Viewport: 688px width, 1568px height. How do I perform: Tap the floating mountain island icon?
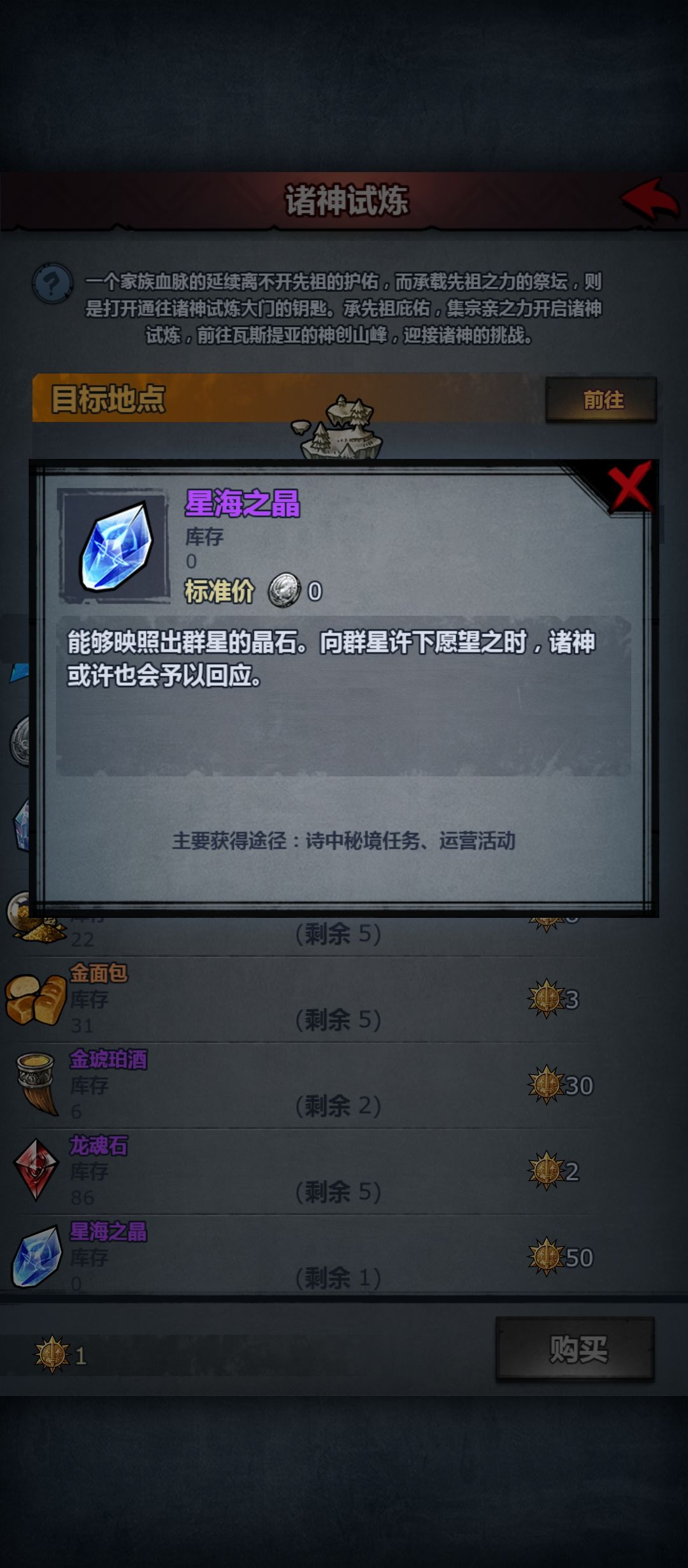click(x=338, y=426)
